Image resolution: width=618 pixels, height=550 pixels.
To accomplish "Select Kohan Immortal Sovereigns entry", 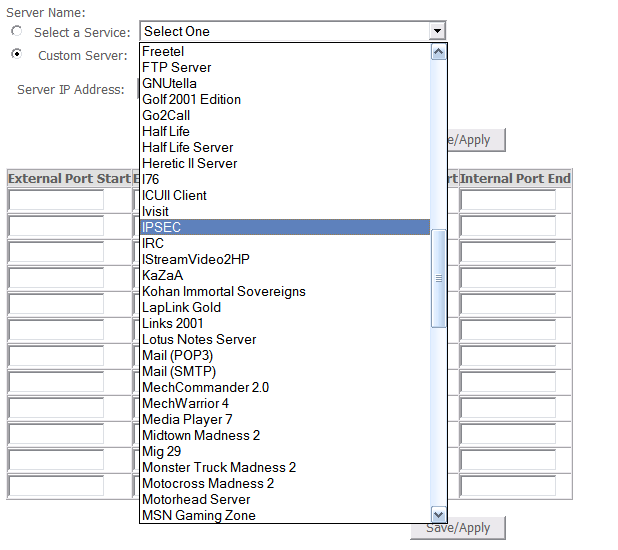I will point(285,291).
